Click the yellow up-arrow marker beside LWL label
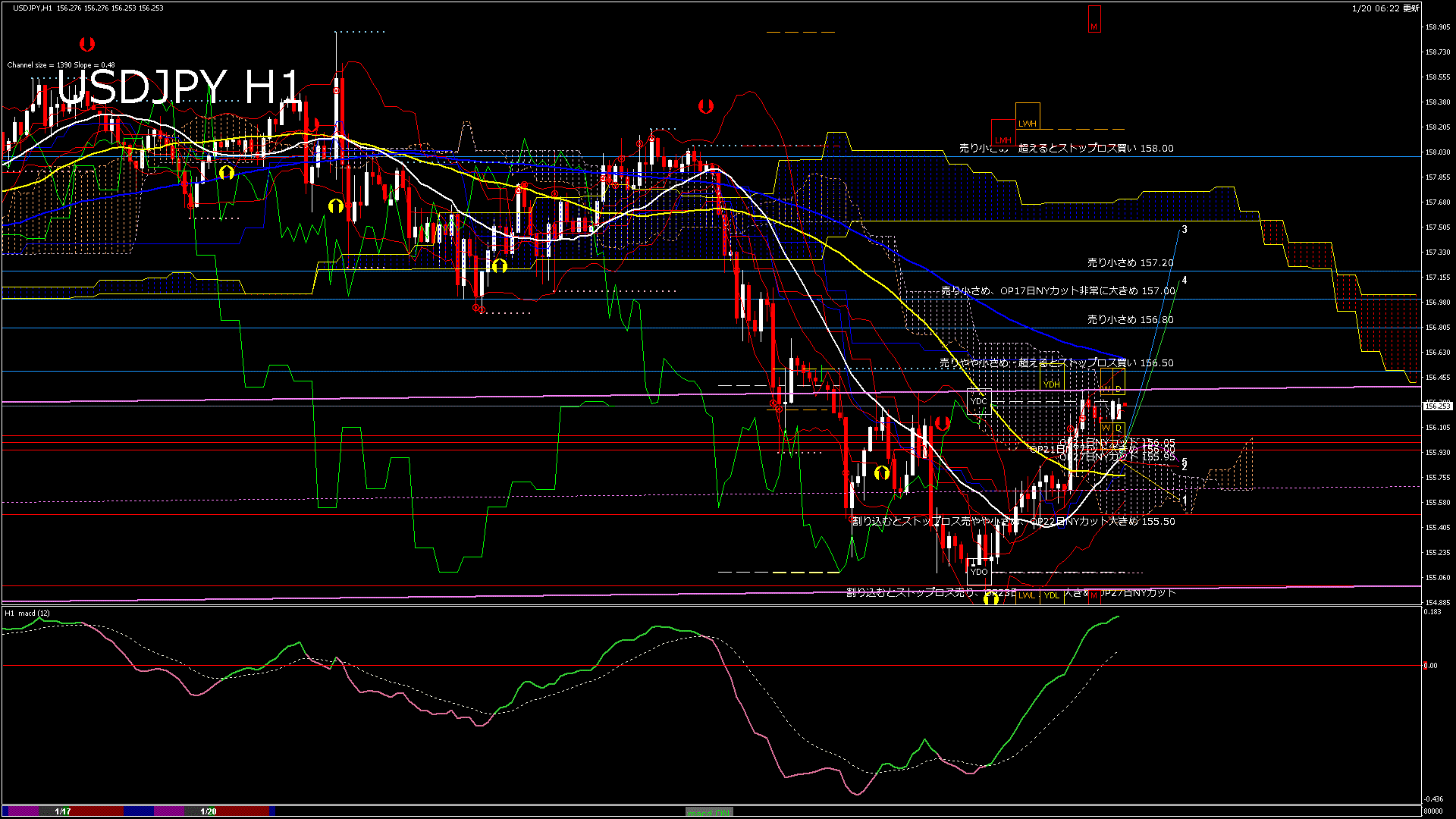The image size is (1456, 819). point(990,599)
